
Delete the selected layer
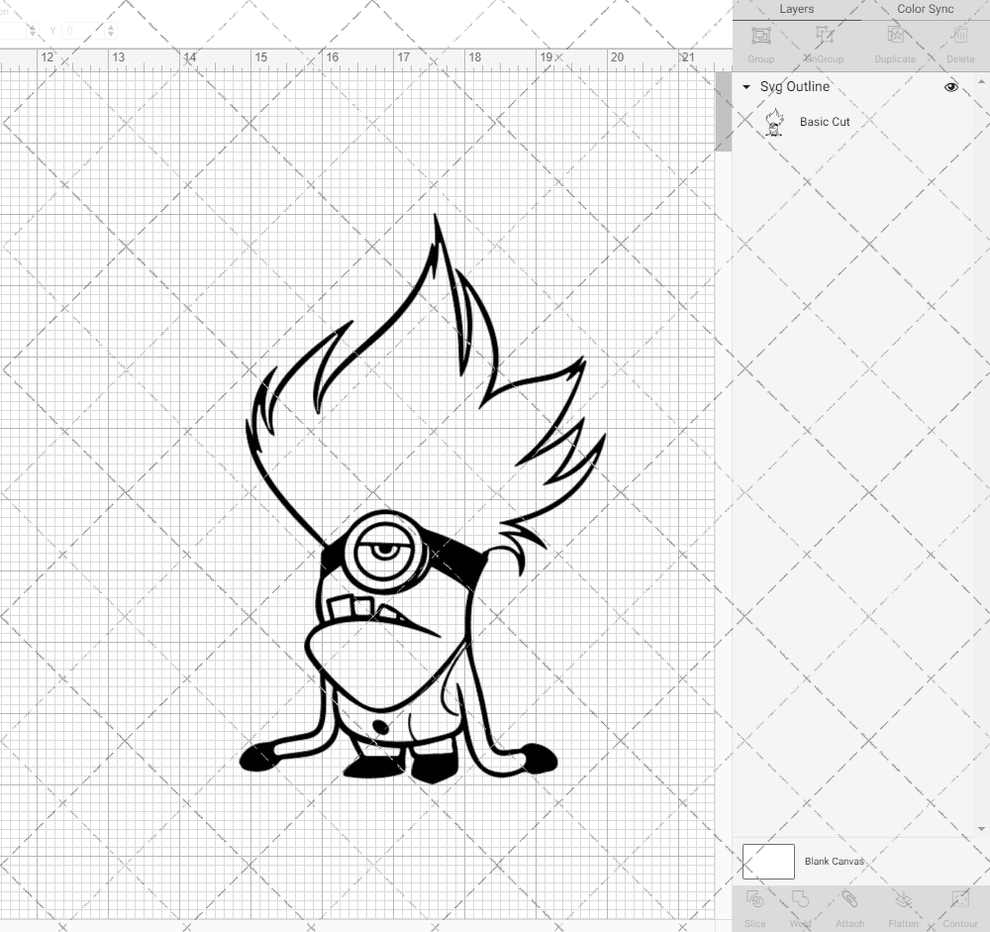click(959, 42)
